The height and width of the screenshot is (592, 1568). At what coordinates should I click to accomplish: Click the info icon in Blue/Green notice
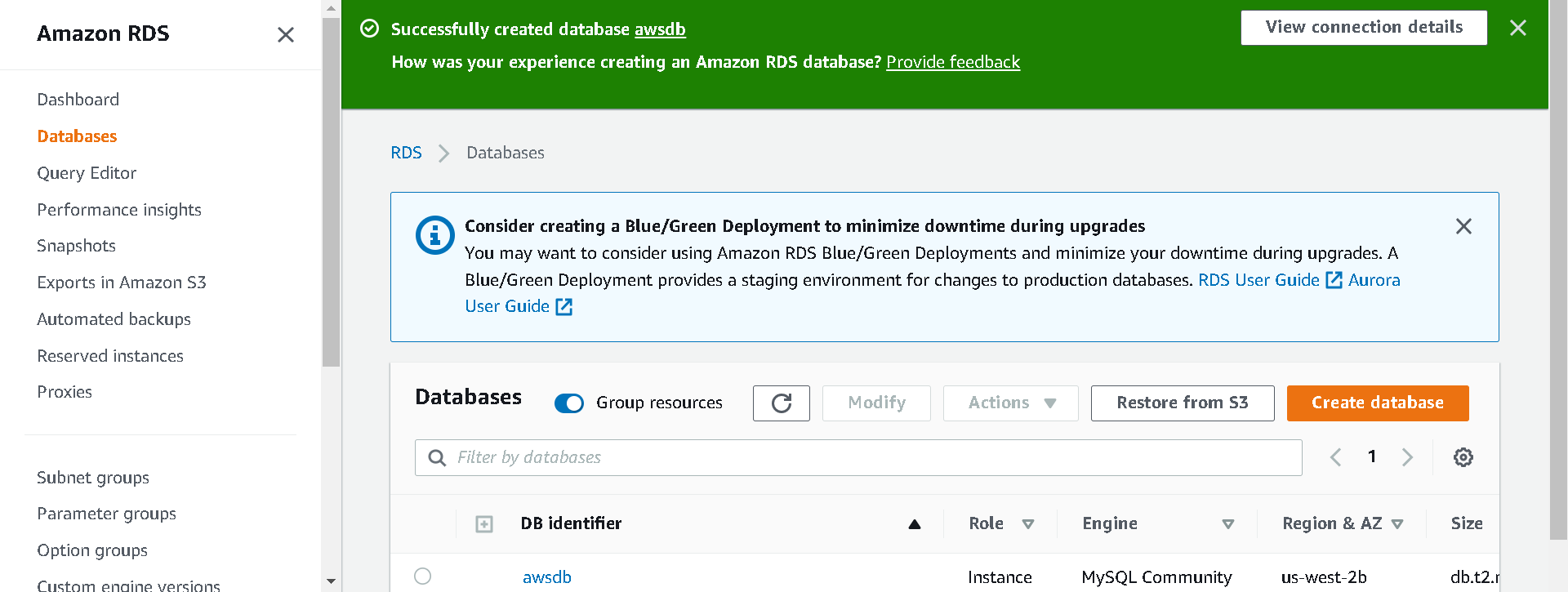(x=435, y=235)
